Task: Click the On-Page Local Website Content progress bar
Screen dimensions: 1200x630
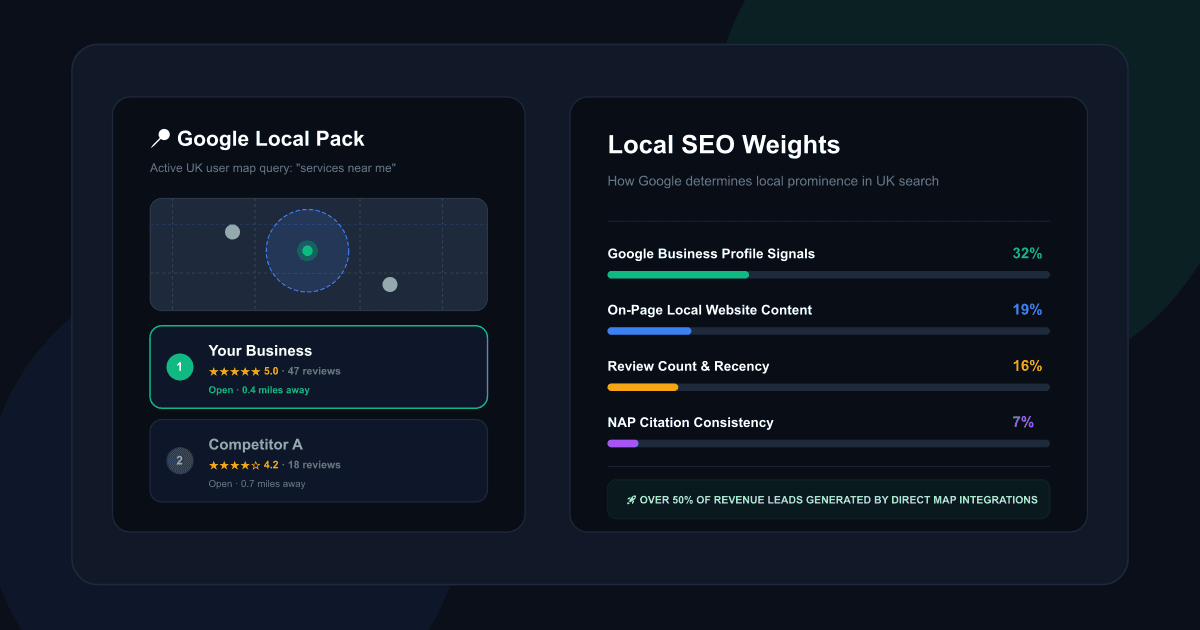Action: 829,331
